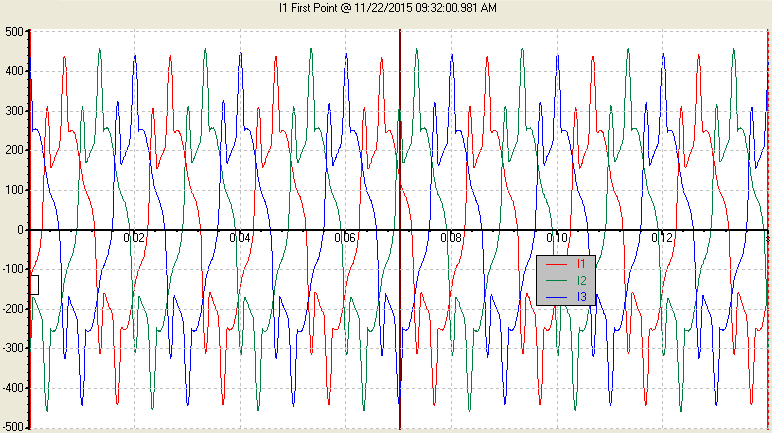Click the 0 label on the vertical axis

click(x=20, y=230)
